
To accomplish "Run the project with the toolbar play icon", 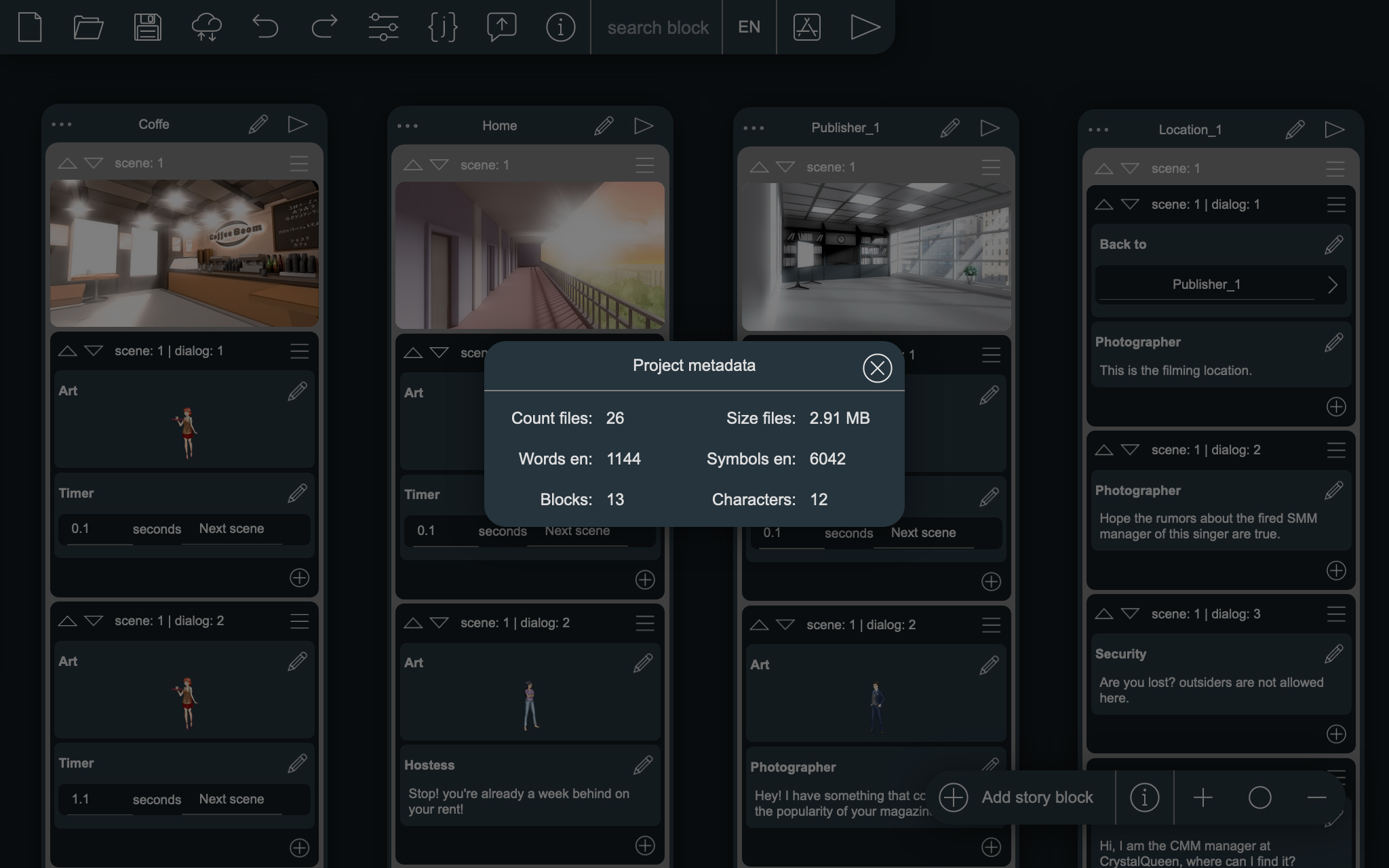I will point(865,27).
